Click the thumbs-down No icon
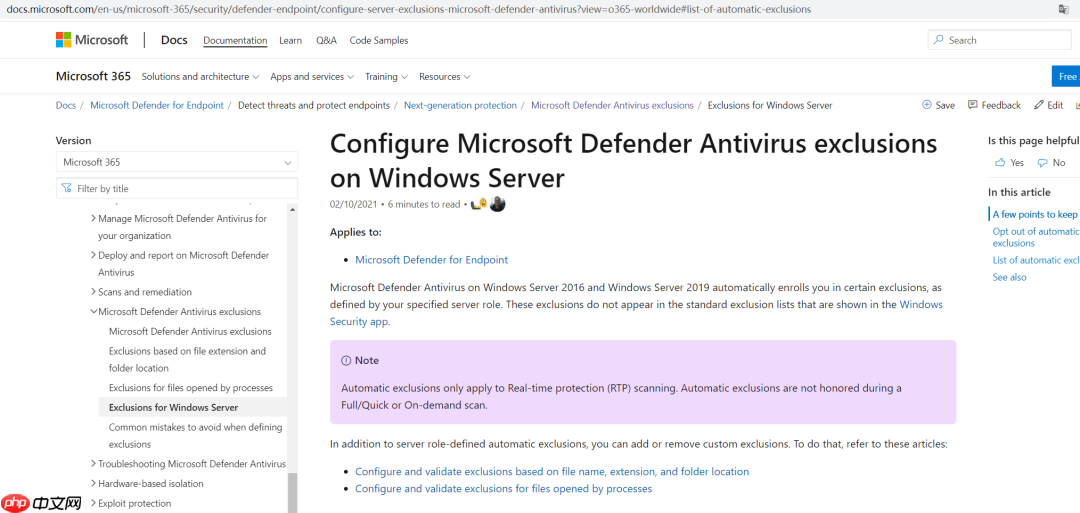Screen dimensions: 1080x513 click(x=1042, y=163)
